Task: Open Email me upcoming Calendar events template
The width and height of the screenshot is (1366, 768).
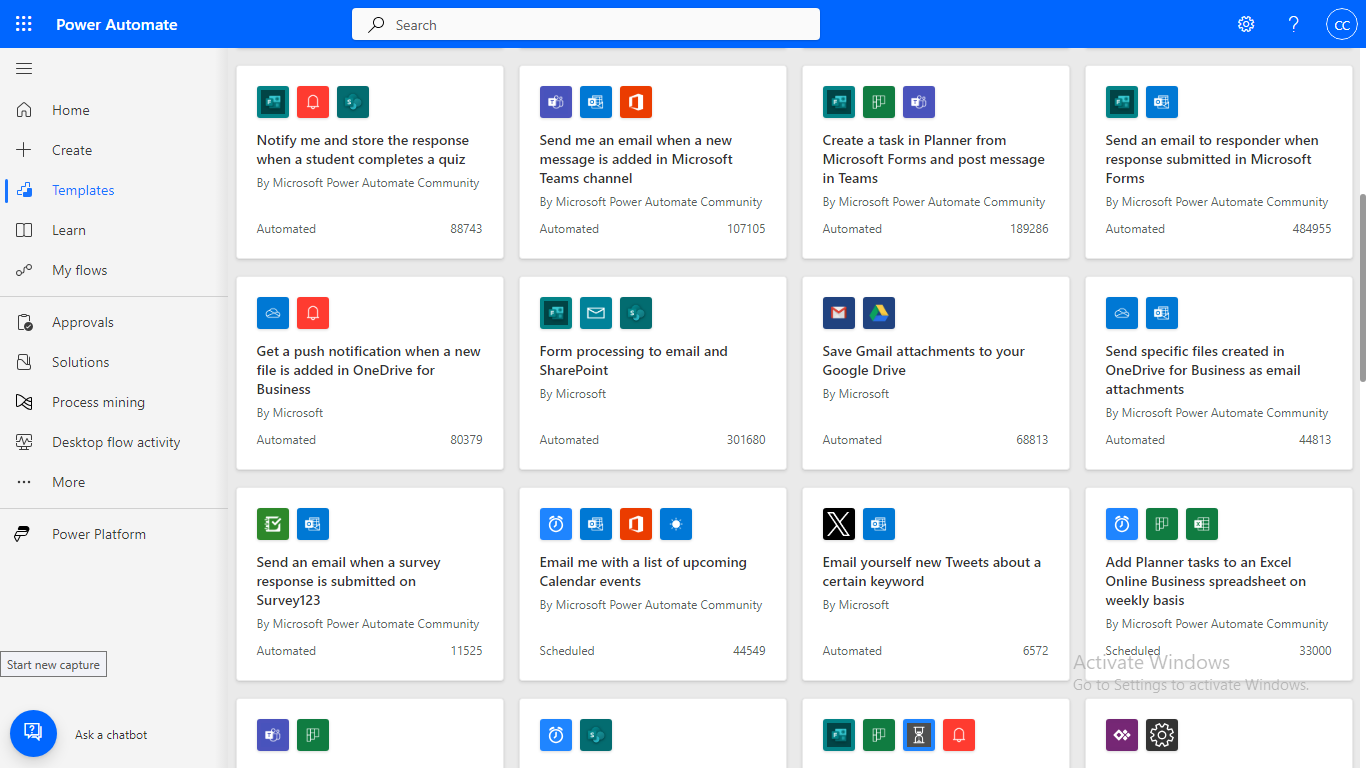Action: [x=642, y=571]
